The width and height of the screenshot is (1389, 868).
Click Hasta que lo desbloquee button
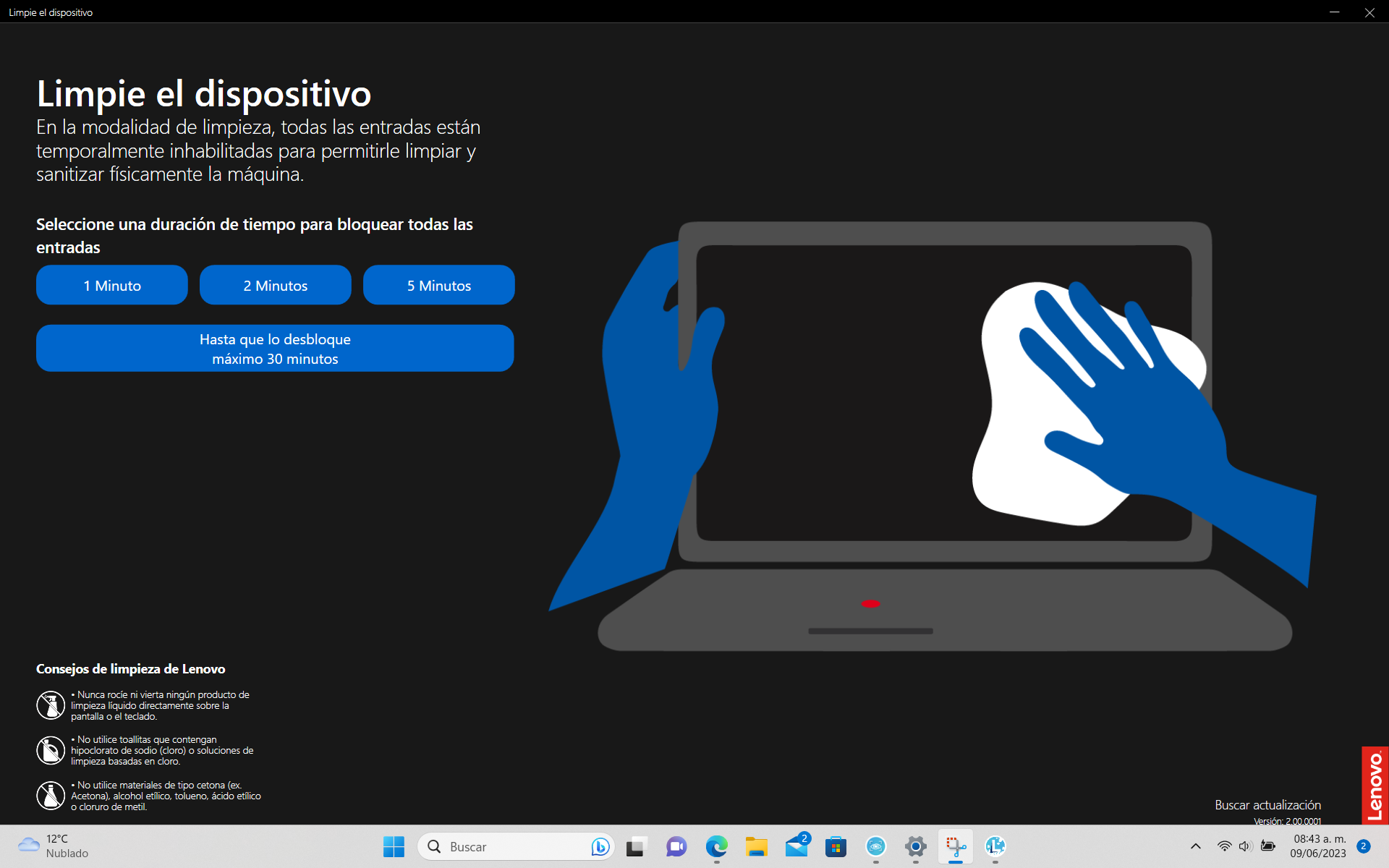point(275,348)
